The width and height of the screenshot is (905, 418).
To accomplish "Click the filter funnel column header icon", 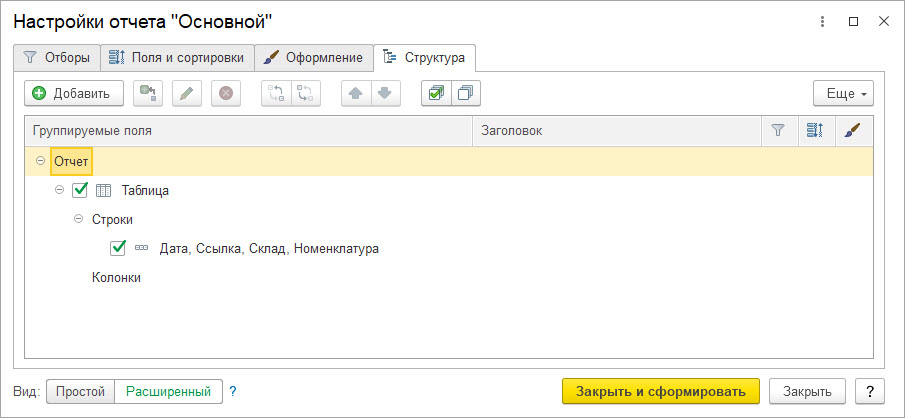I will click(777, 131).
